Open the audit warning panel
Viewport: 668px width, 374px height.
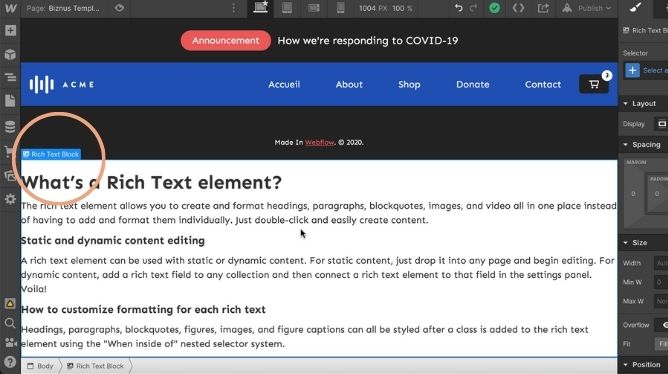(x=10, y=303)
